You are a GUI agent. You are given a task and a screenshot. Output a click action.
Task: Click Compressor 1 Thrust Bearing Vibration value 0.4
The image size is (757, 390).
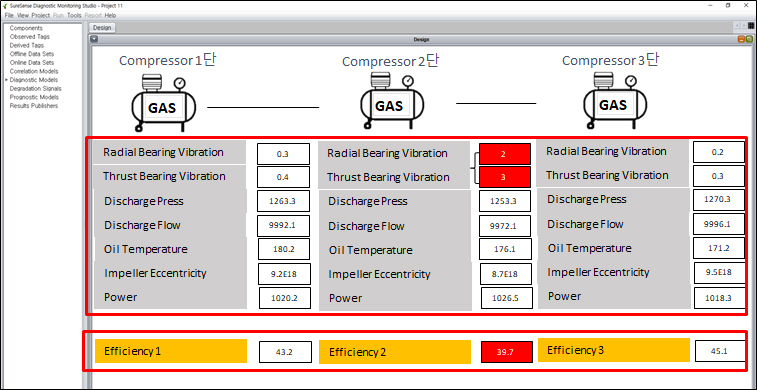click(283, 177)
